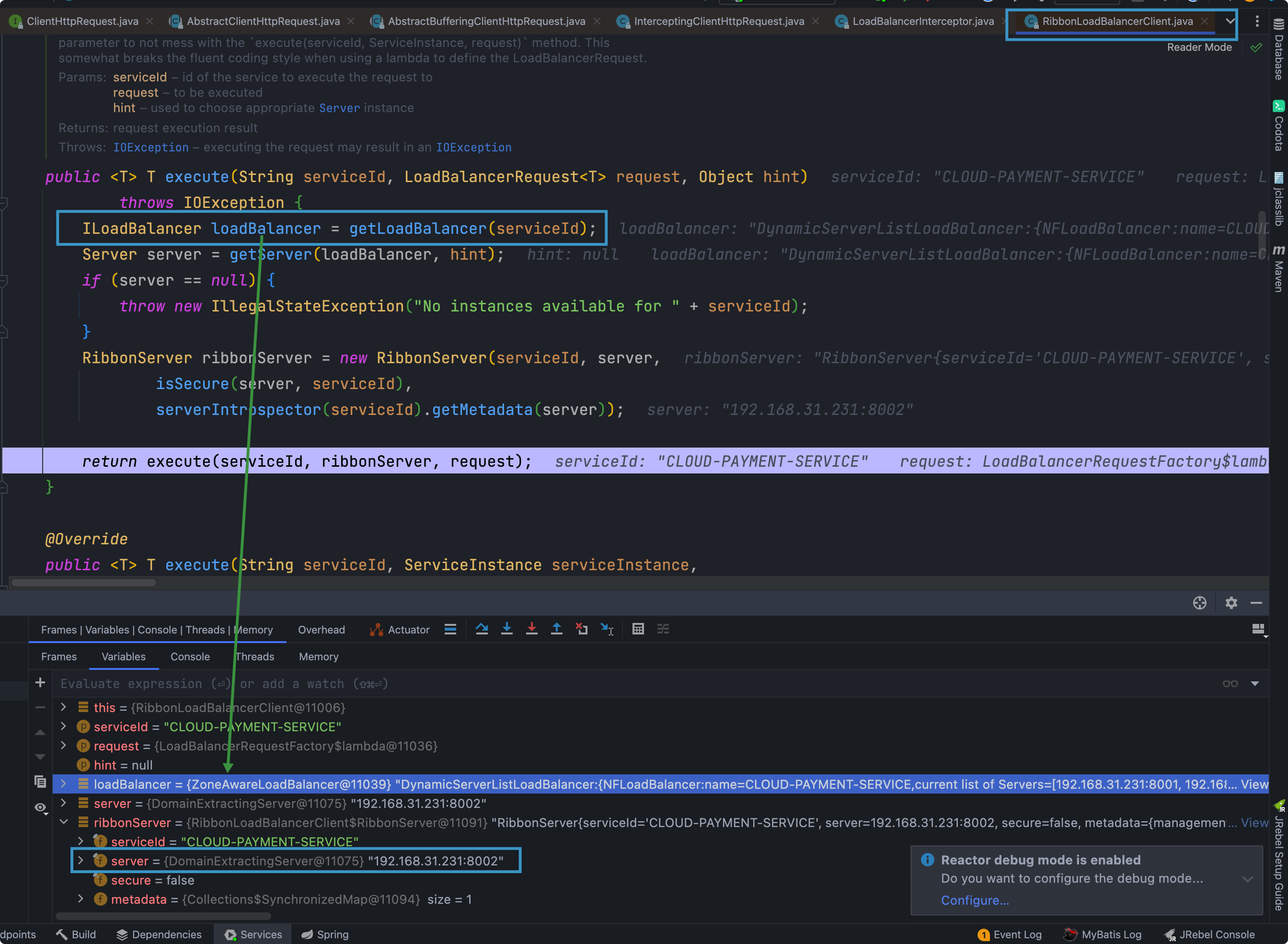Open the editor tabs overflow dropdown

pos(1230,21)
